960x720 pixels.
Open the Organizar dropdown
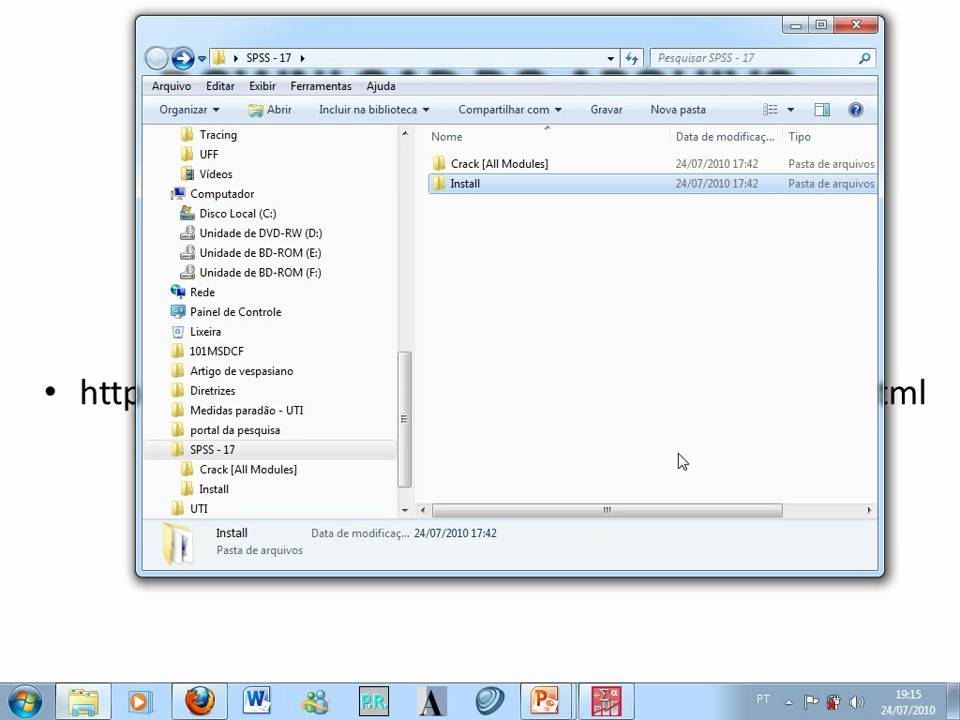click(x=189, y=110)
